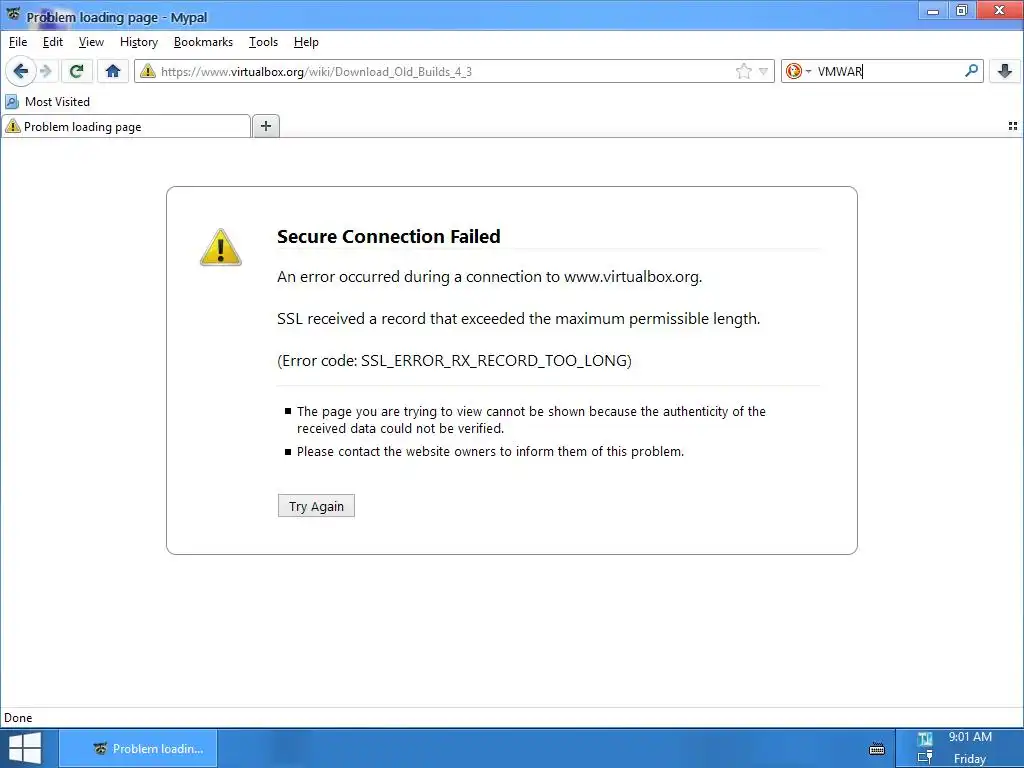Click the Secure Connection Failed heading
1024x768 pixels.
pyautogui.click(x=389, y=236)
